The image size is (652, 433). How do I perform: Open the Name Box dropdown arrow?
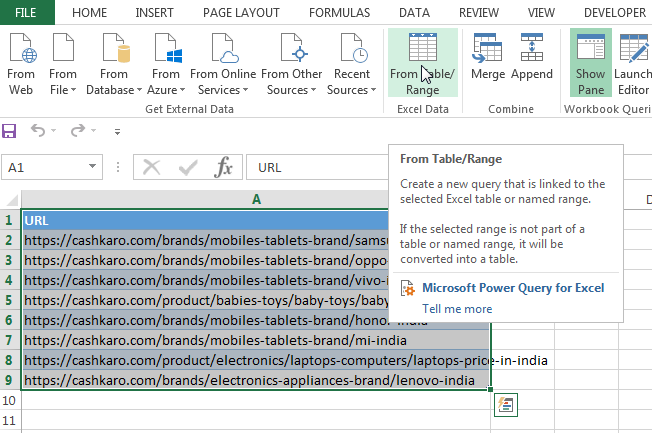(x=92, y=167)
